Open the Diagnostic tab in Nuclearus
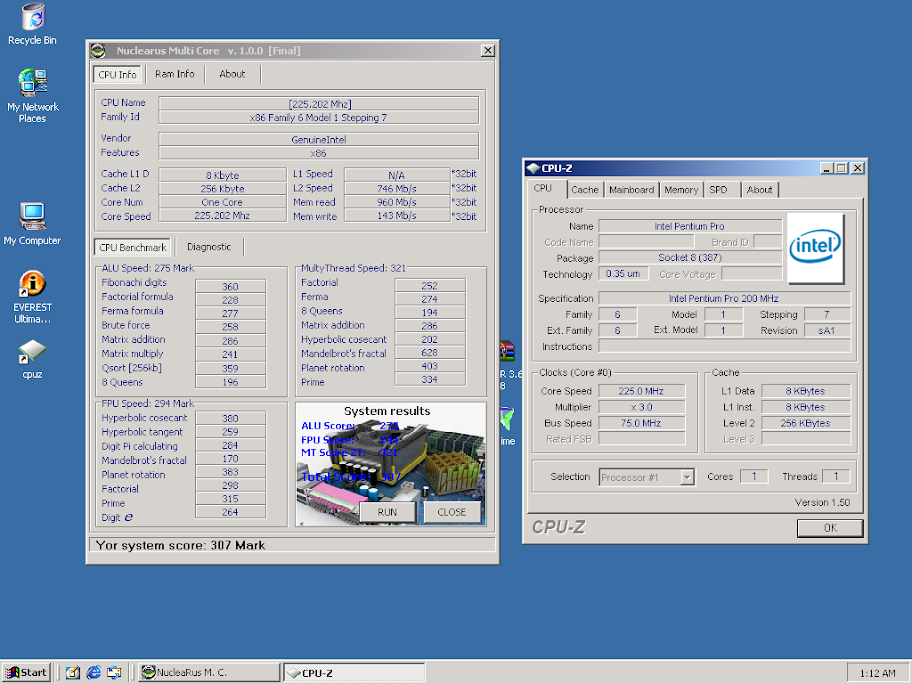The height and width of the screenshot is (684, 912). [x=208, y=247]
